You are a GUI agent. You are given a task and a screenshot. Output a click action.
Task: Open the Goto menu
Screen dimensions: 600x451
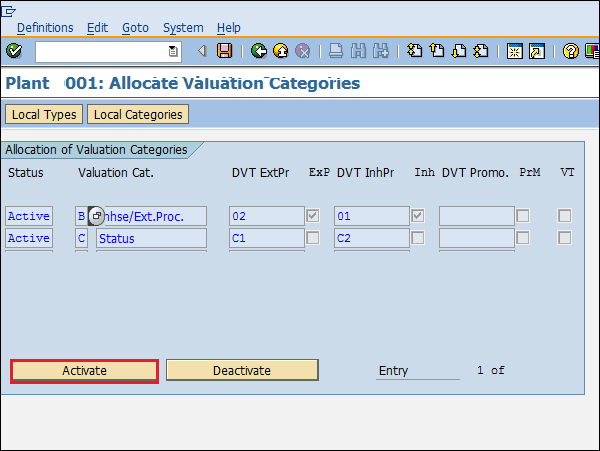click(x=135, y=28)
